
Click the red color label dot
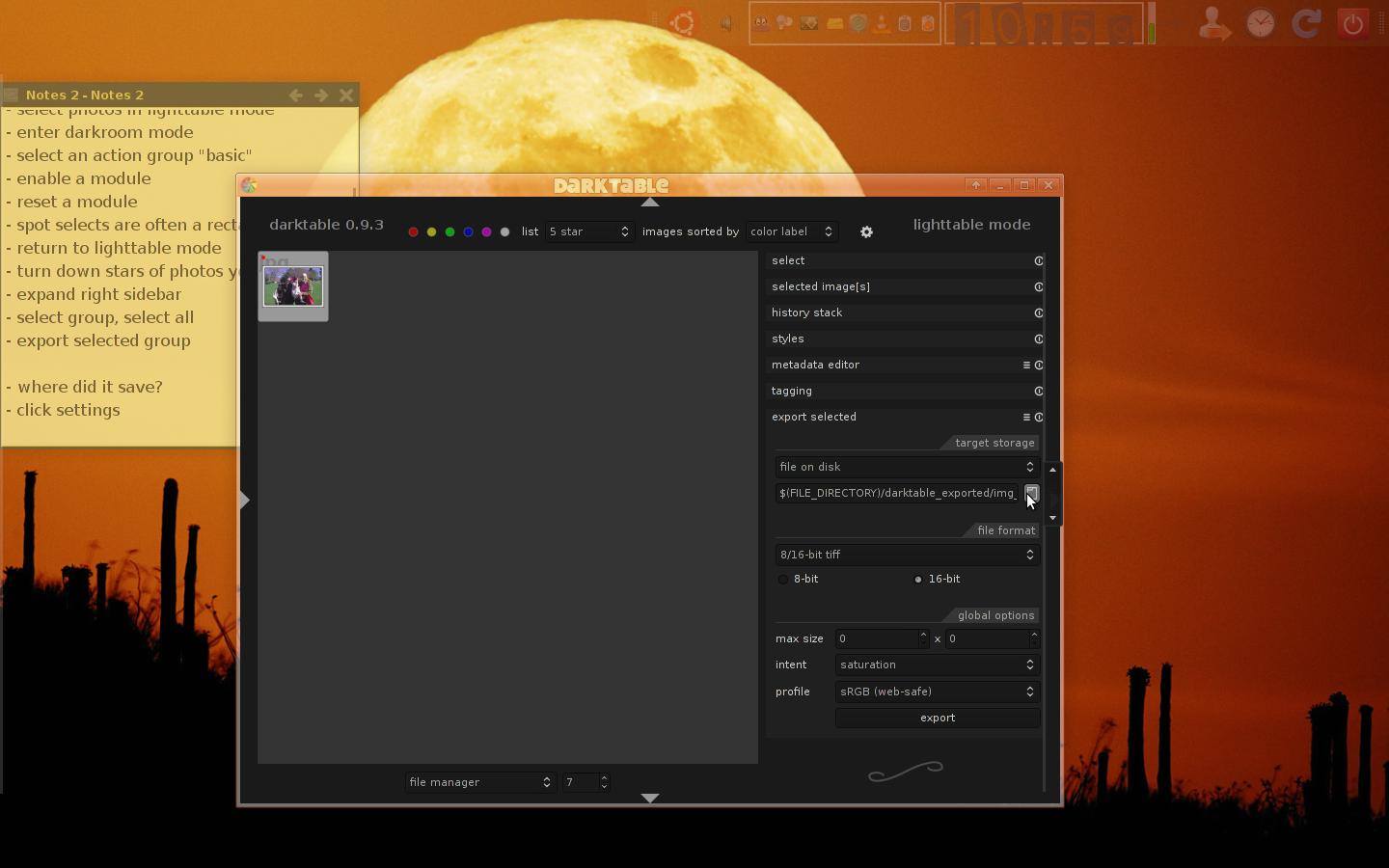413,232
